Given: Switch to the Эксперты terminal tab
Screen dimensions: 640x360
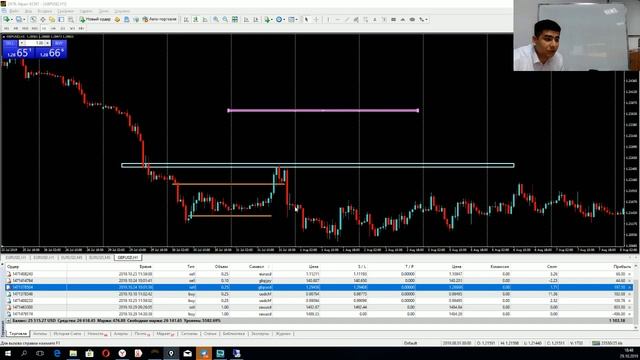Looking at the screenshot, I should [x=260, y=334].
